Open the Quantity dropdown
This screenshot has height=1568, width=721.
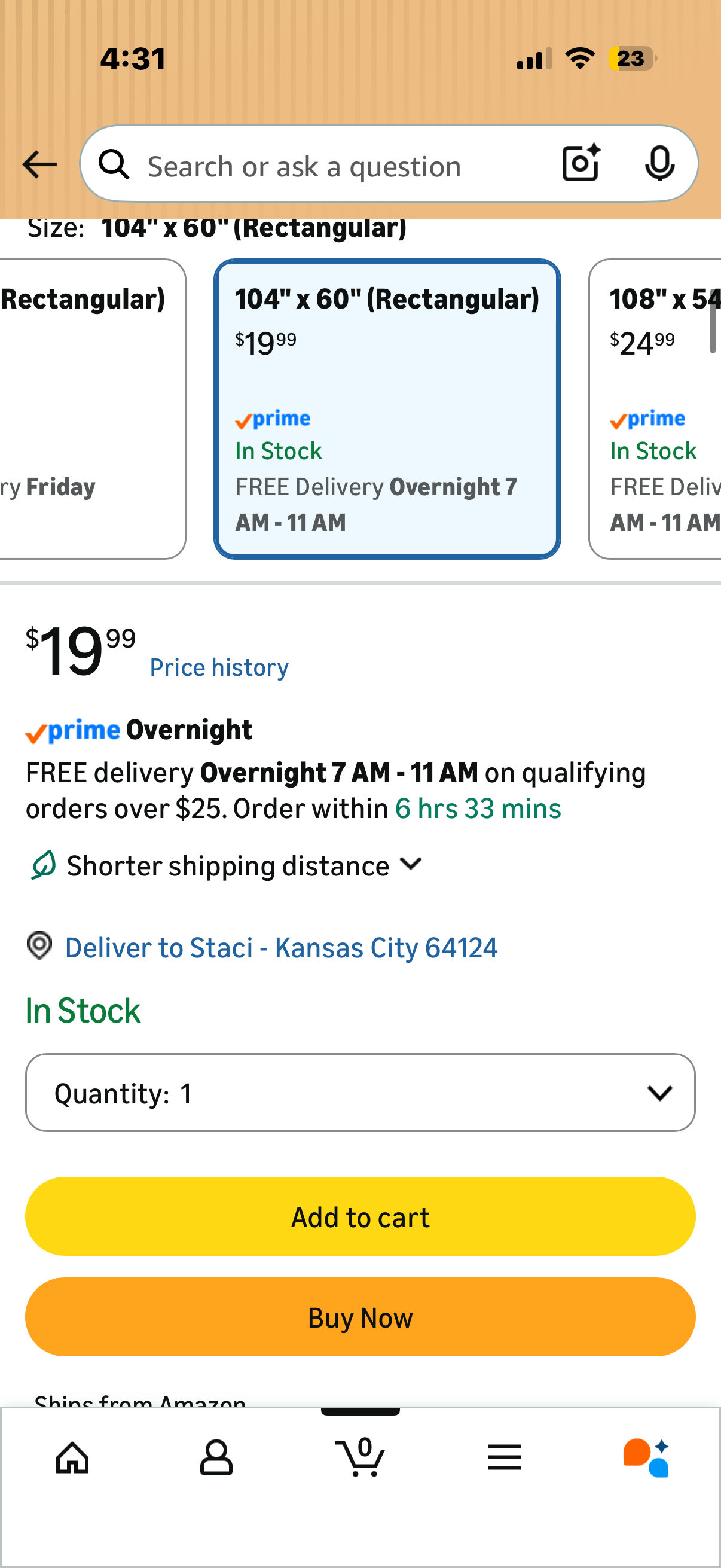pyautogui.click(x=360, y=1093)
